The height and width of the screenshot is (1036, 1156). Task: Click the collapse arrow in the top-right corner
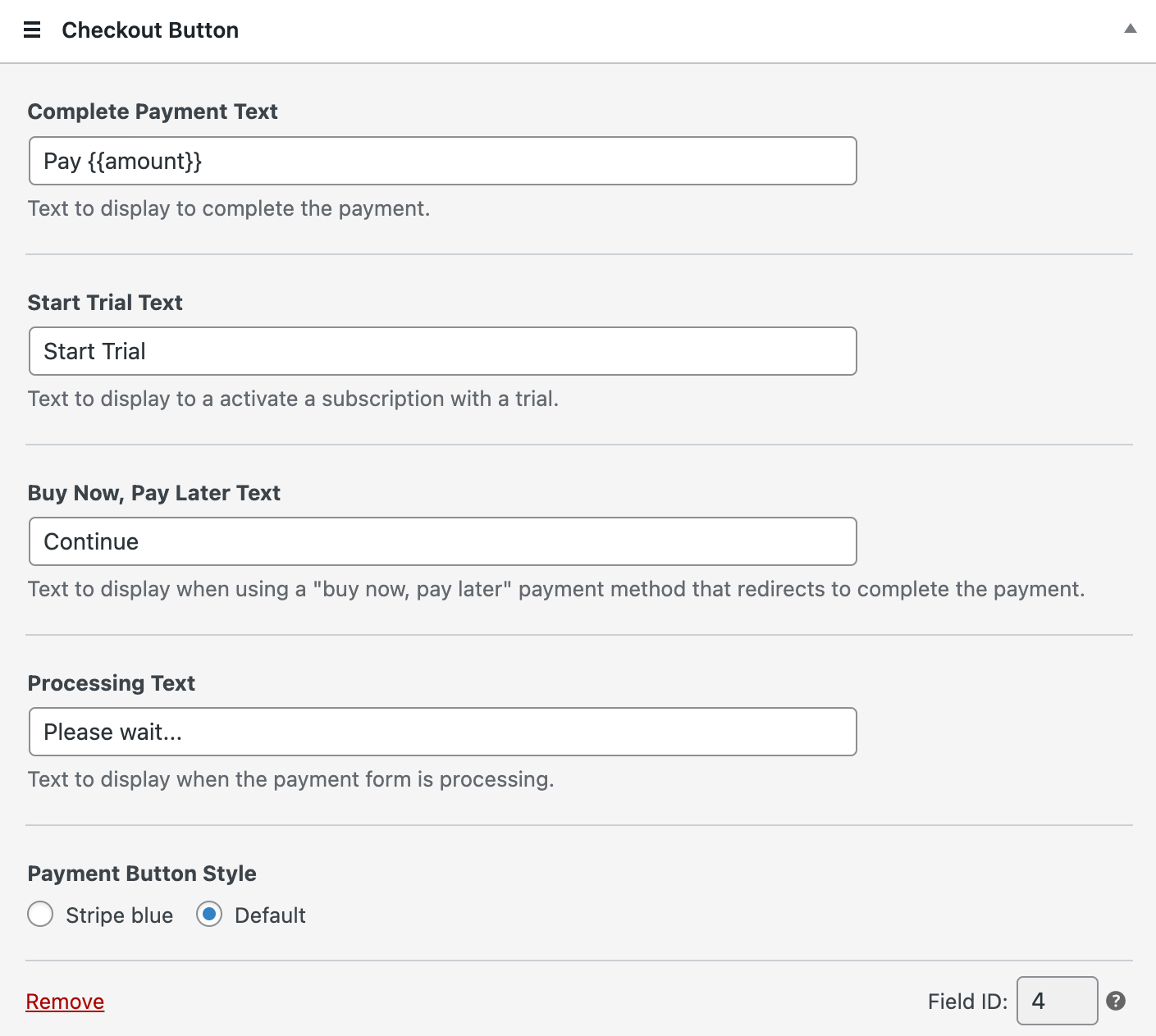click(x=1130, y=27)
